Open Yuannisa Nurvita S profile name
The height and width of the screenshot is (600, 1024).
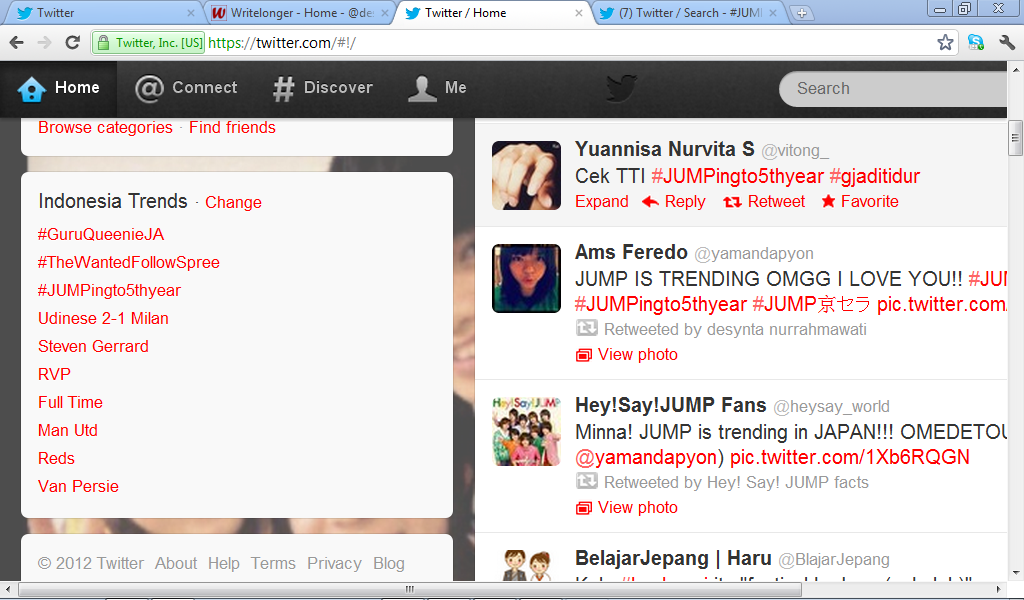coord(665,150)
